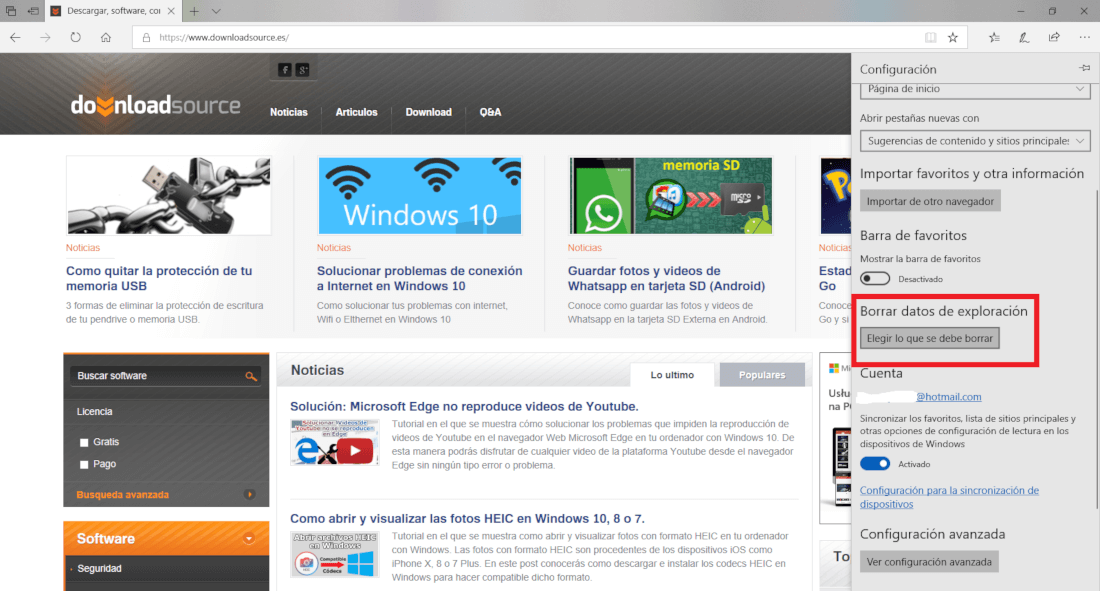Open Ver configuración avanzada

tap(929, 562)
